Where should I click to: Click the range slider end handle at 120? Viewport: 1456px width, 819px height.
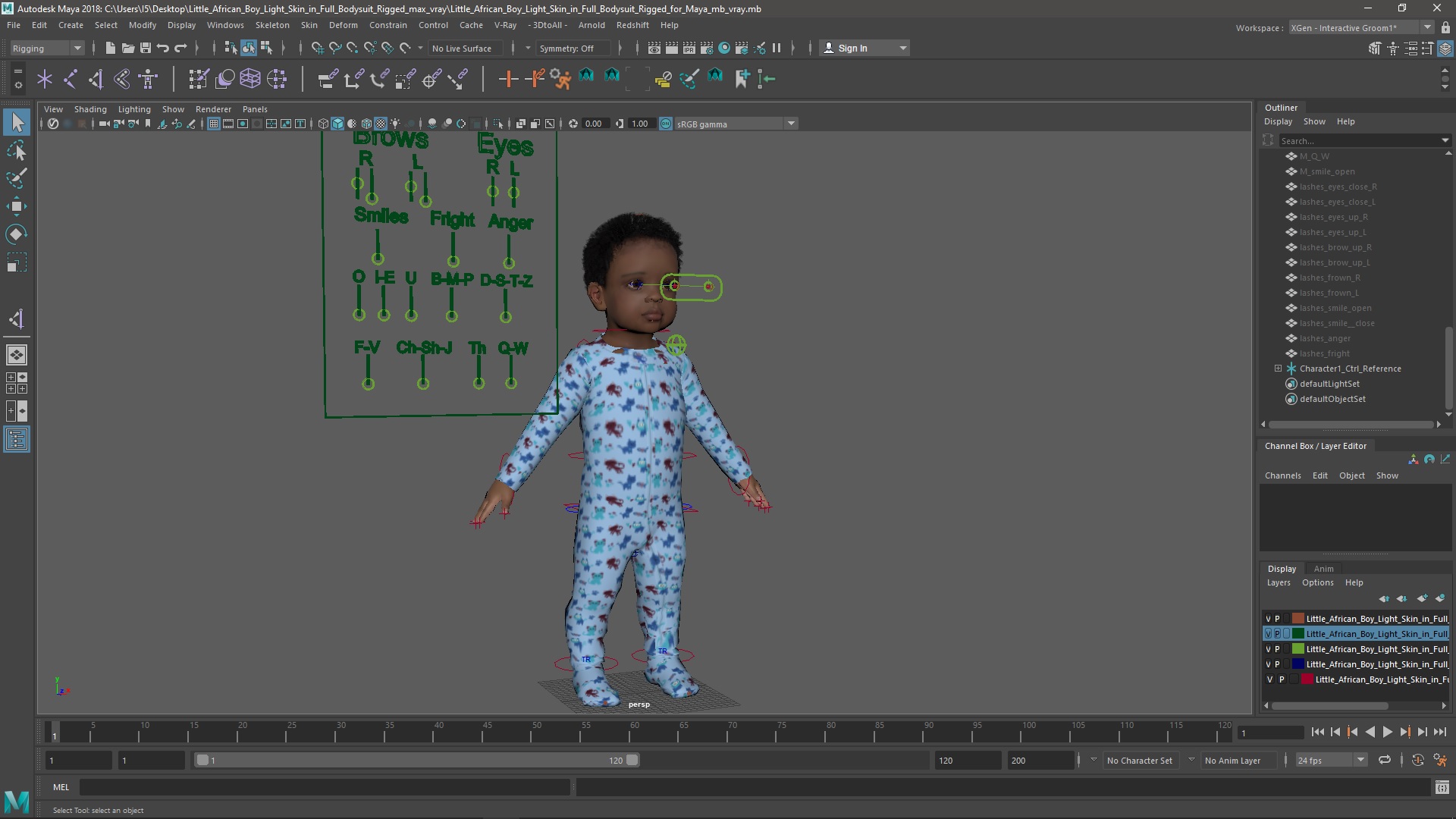click(632, 760)
